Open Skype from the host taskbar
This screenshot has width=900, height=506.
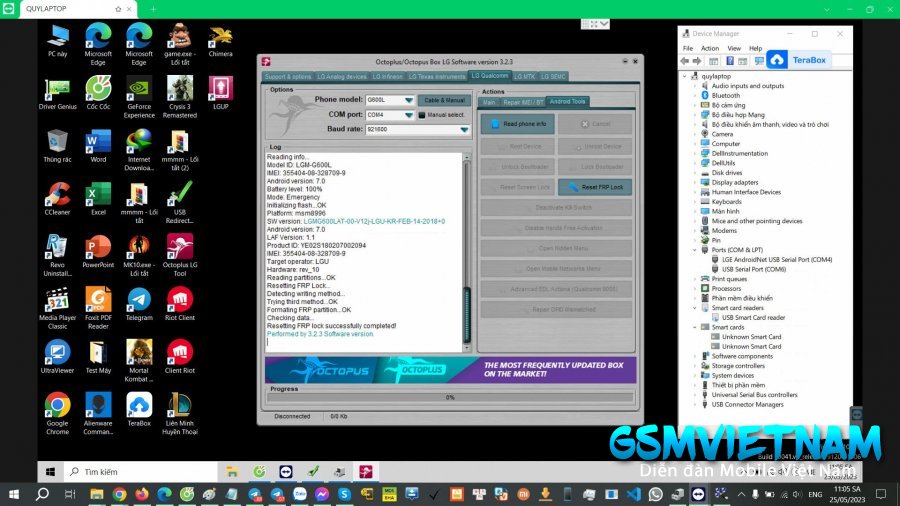[x=344, y=494]
